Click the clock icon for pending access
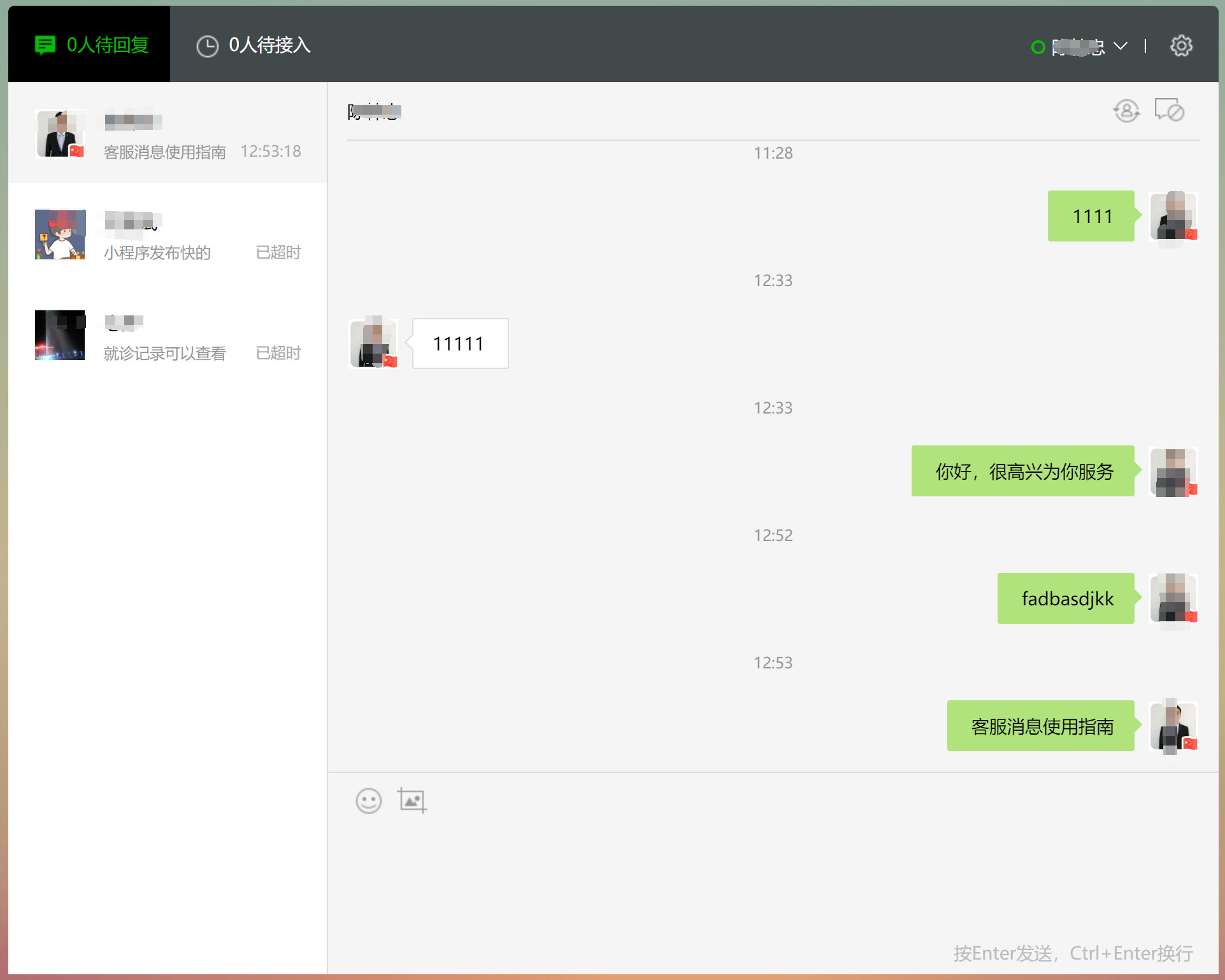The height and width of the screenshot is (980, 1225). tap(207, 46)
